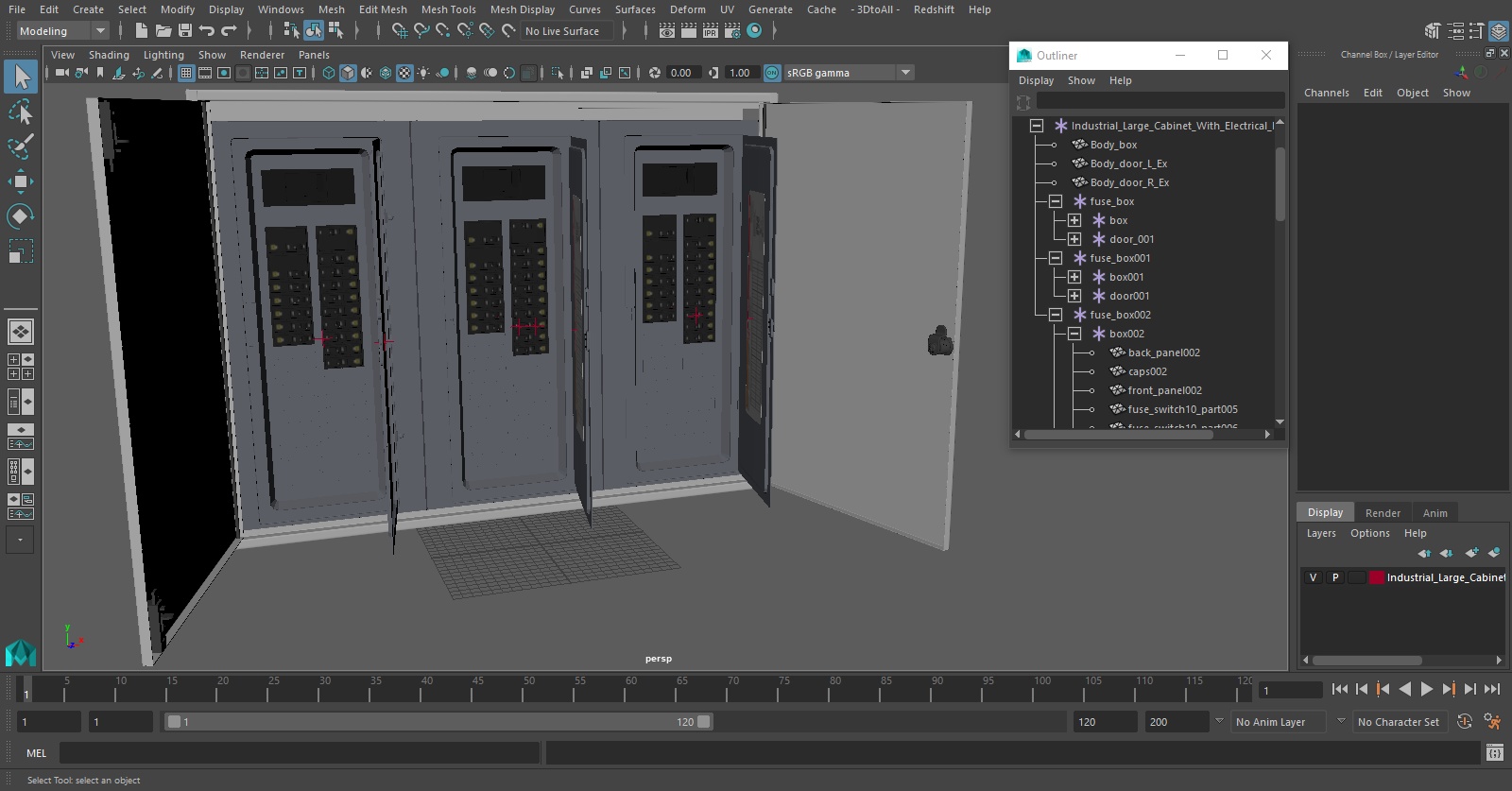The image size is (1512, 791).
Task: Click the range slider start handle
Action: [x=174, y=722]
